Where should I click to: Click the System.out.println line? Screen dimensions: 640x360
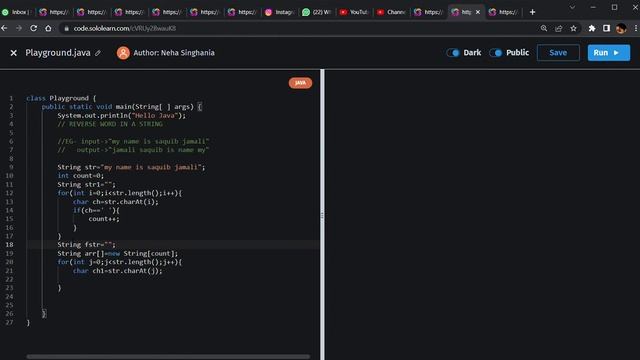[121, 116]
